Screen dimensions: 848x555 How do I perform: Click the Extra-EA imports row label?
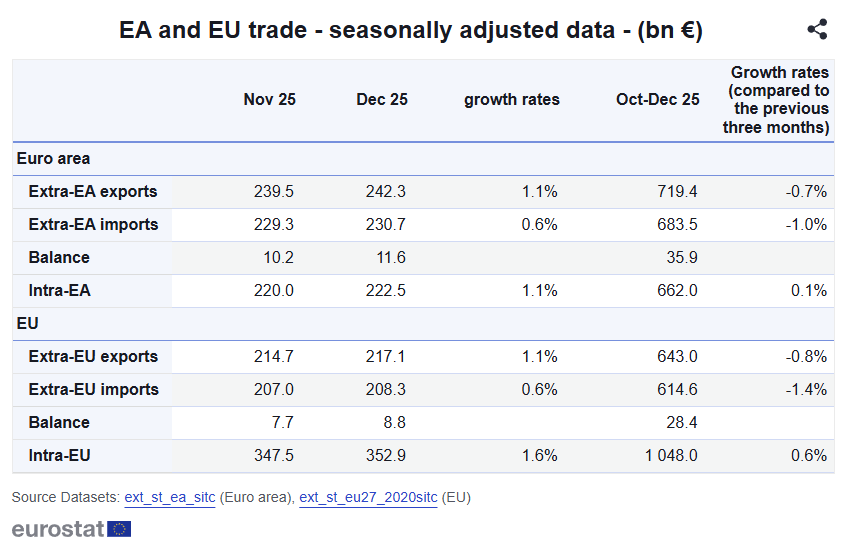coord(93,224)
